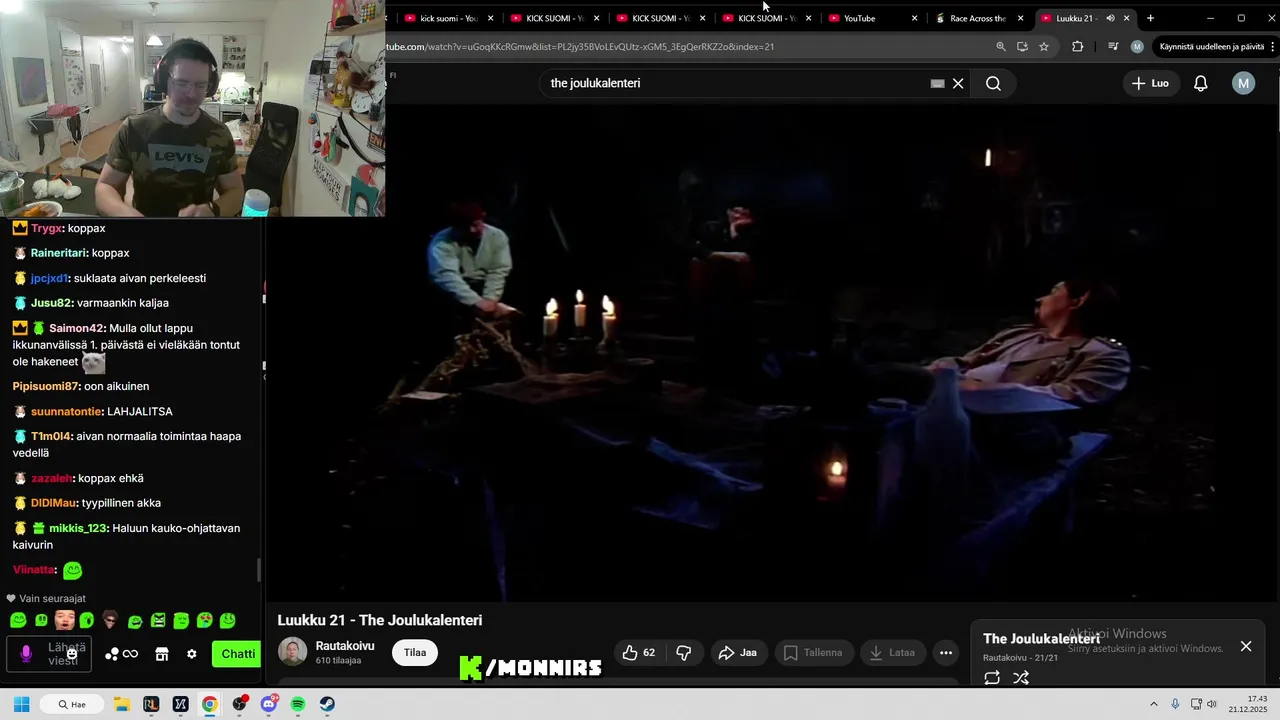The image size is (1280, 720).
Task: Open the Rautakoivu channel name link
Action: click(x=345, y=646)
